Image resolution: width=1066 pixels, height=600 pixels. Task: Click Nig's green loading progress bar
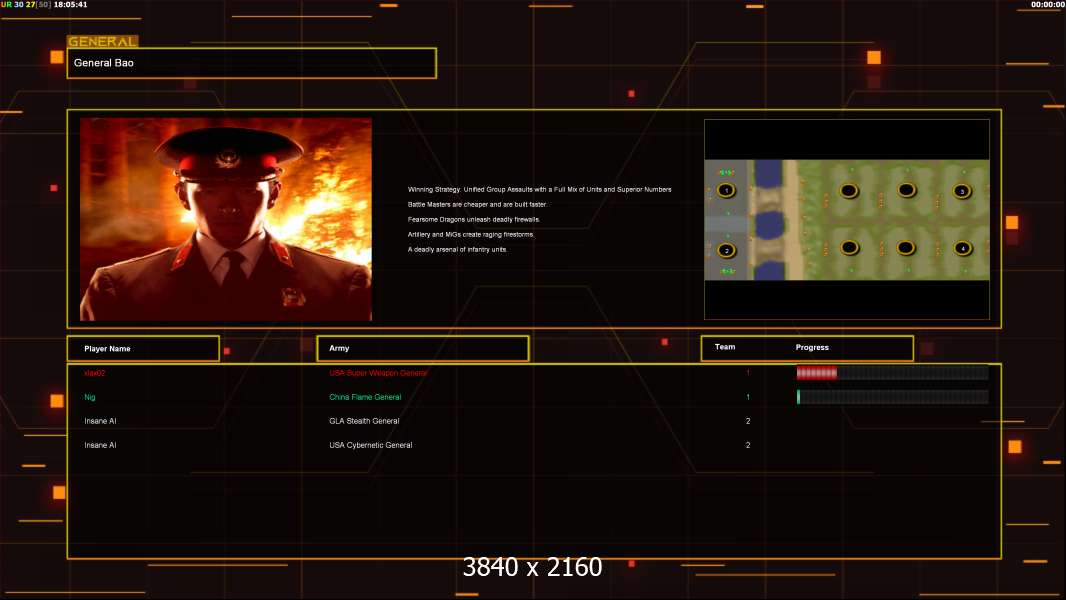[x=892, y=397]
